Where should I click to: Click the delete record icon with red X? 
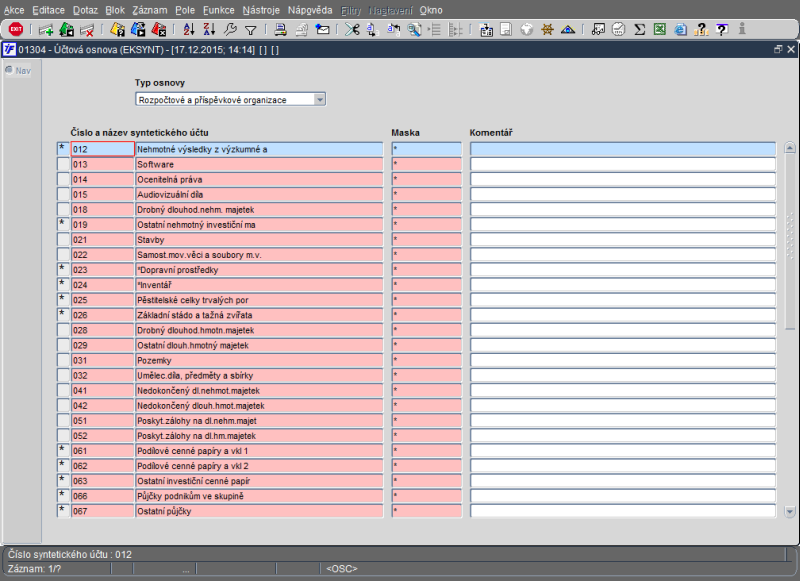(x=88, y=30)
